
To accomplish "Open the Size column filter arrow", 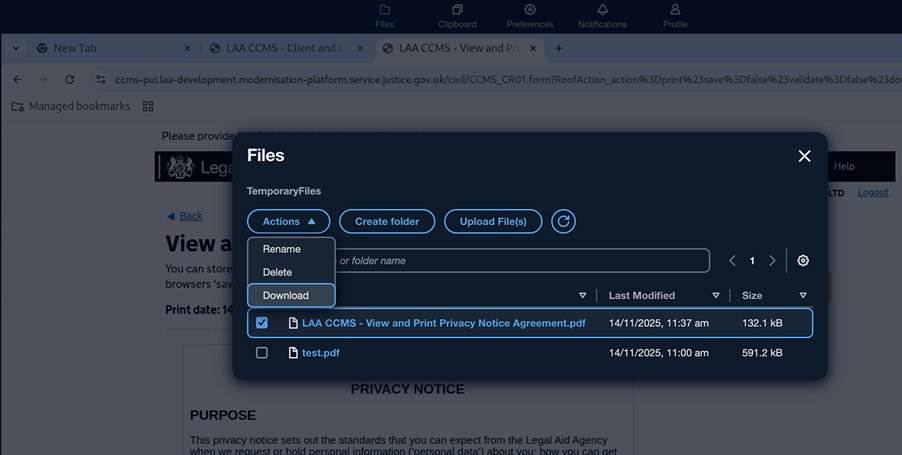I will [802, 296].
